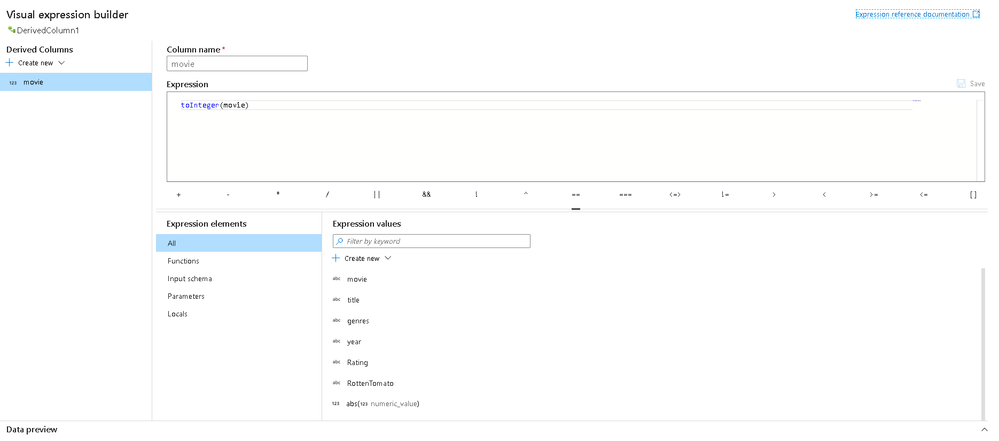Click the Column name input field
This screenshot has width=999, height=441.
click(x=237, y=64)
